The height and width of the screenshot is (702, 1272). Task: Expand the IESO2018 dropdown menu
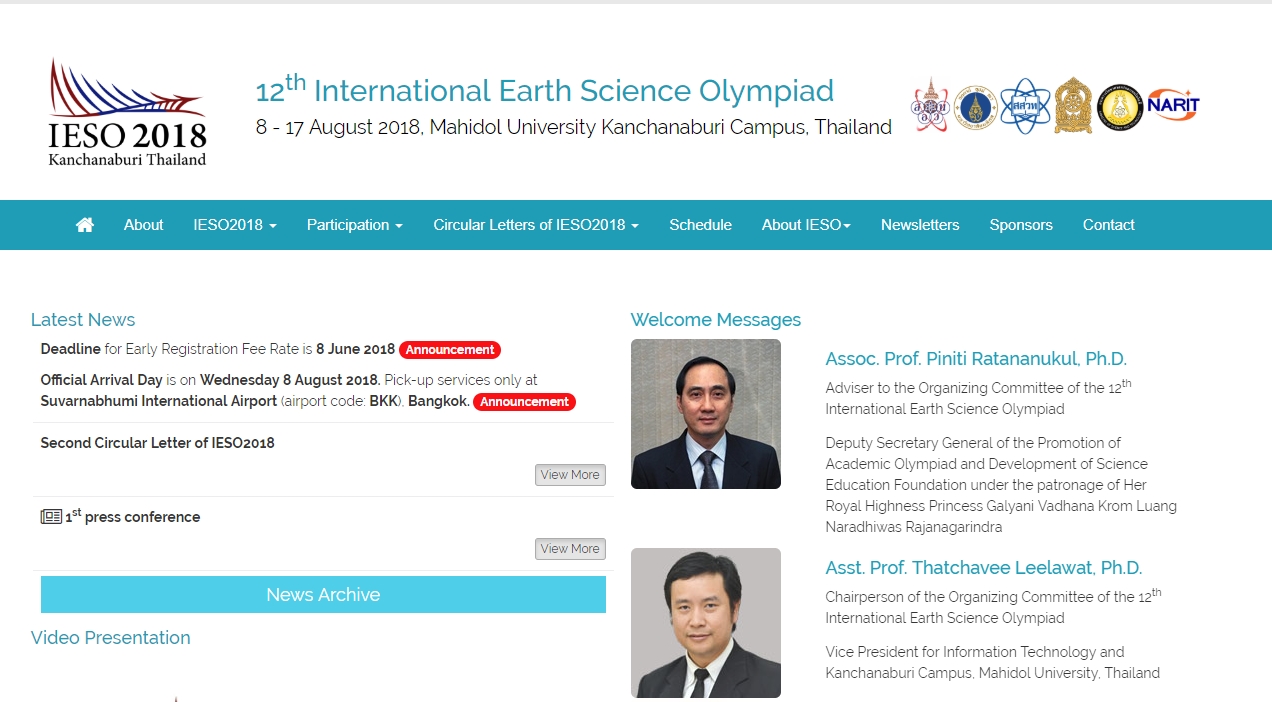(235, 225)
